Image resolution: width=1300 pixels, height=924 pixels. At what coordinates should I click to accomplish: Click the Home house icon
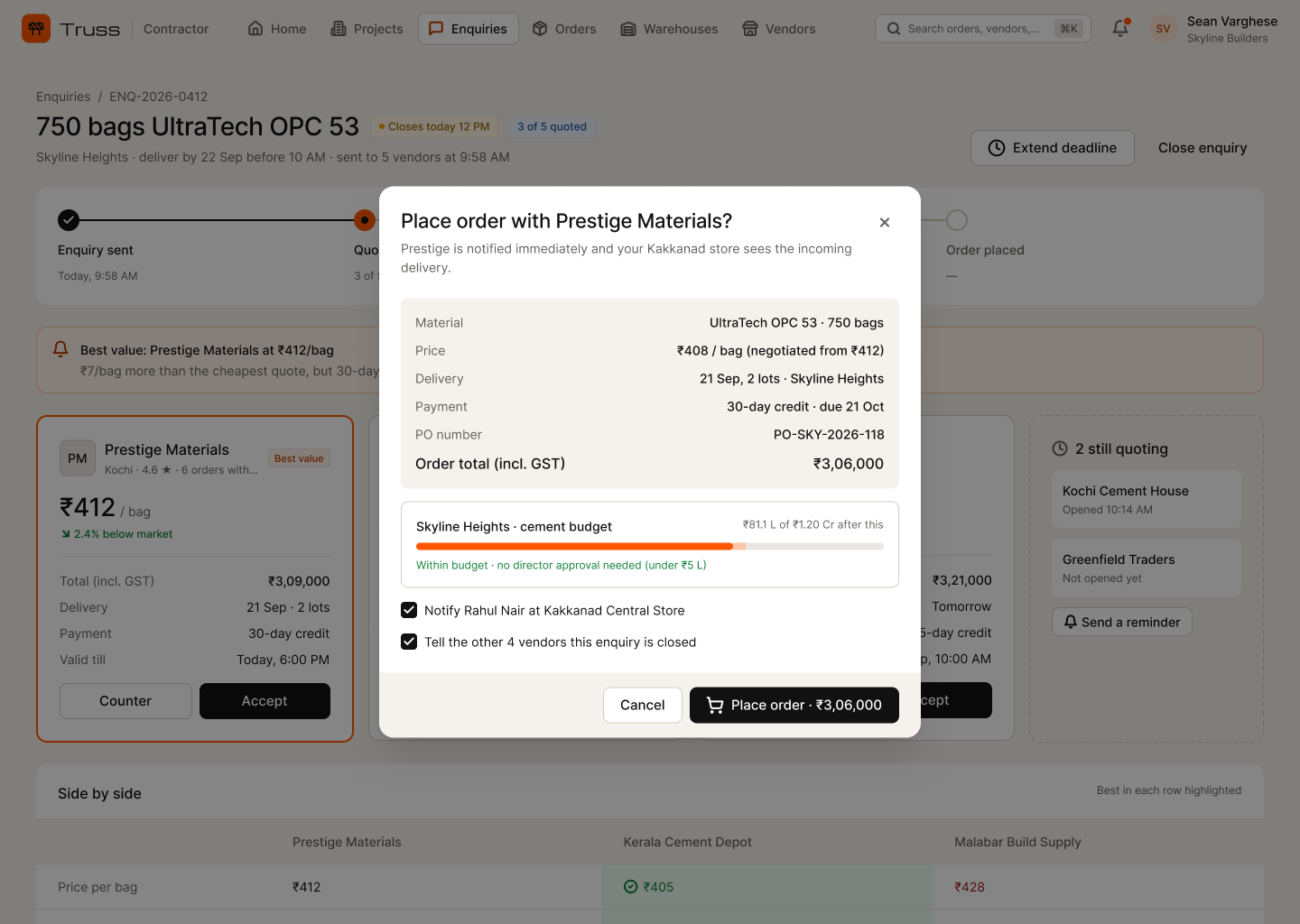pos(255,29)
